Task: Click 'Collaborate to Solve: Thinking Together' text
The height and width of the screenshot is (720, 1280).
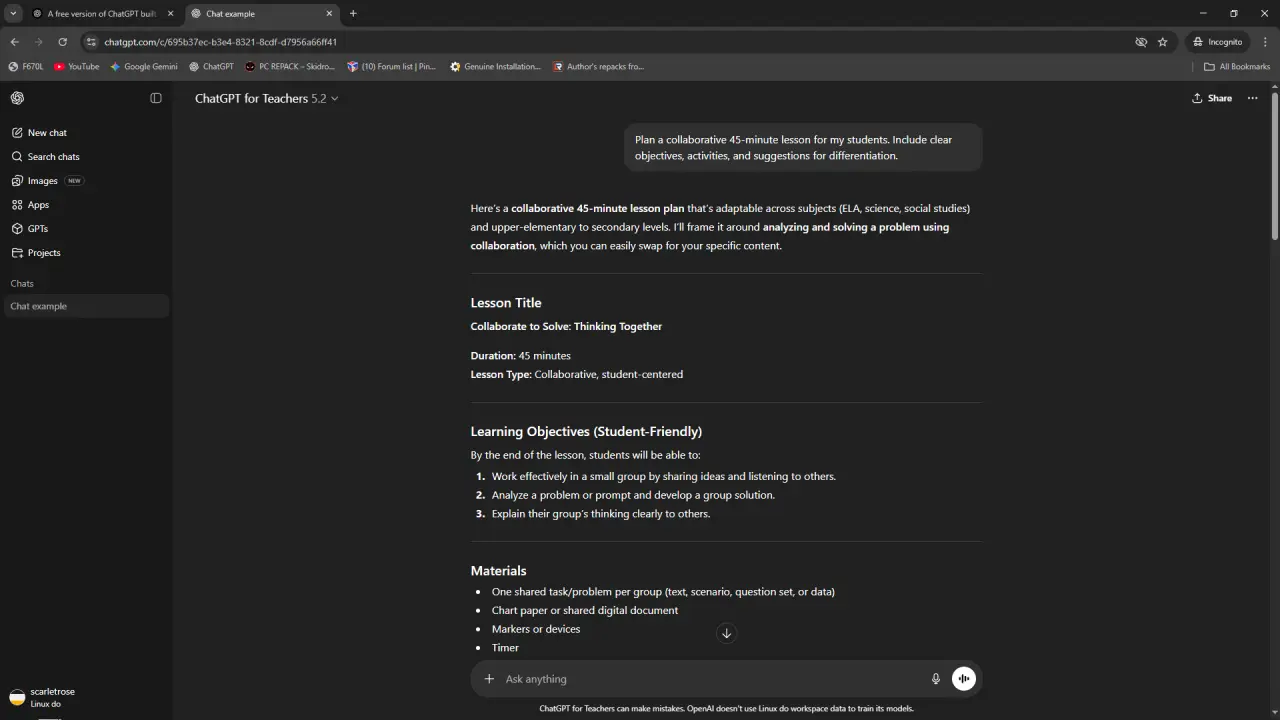Action: 566,326
